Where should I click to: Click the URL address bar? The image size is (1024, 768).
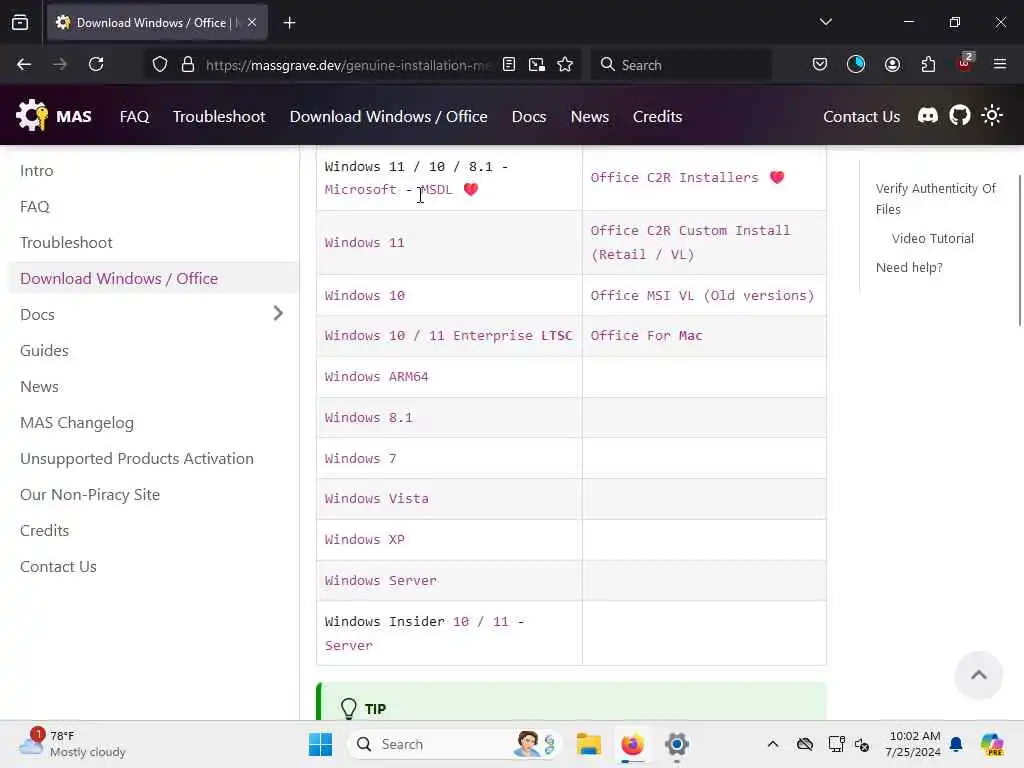pyautogui.click(x=349, y=65)
